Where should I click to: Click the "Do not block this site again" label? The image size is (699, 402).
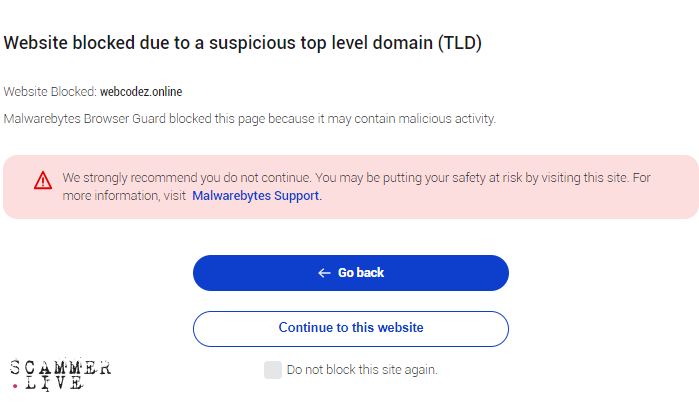click(362, 370)
